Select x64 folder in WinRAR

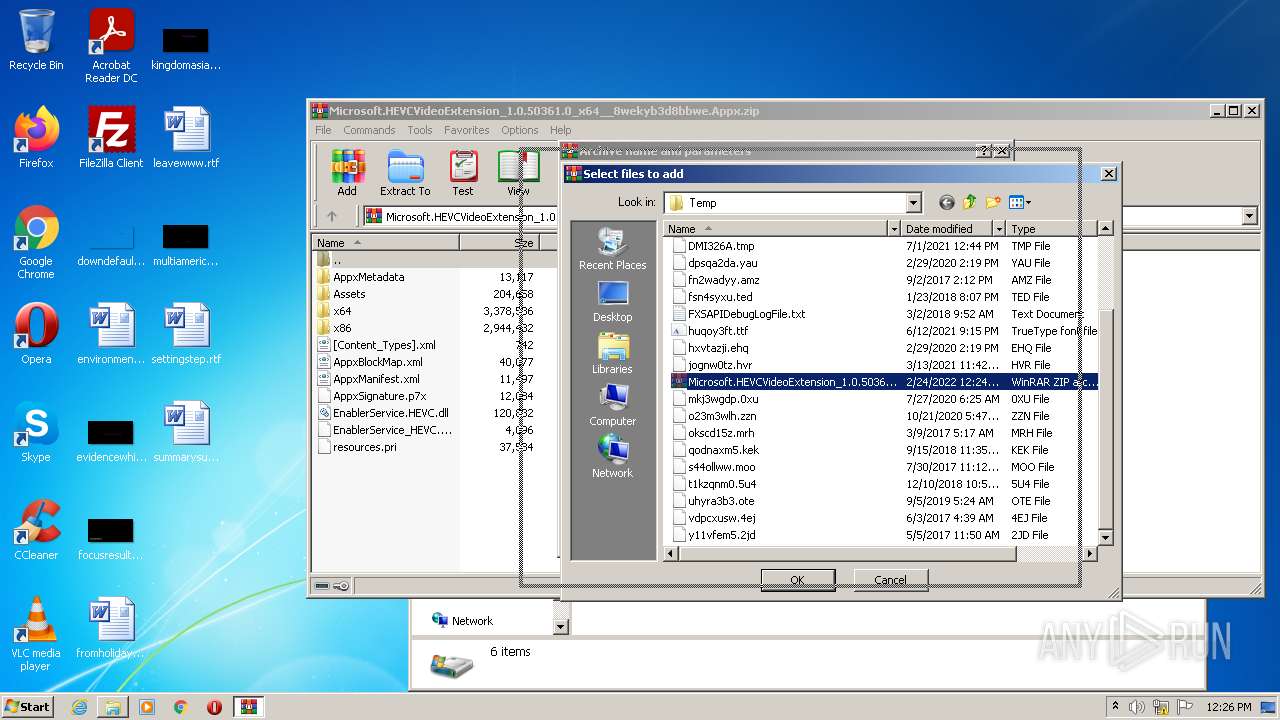tap(342, 311)
